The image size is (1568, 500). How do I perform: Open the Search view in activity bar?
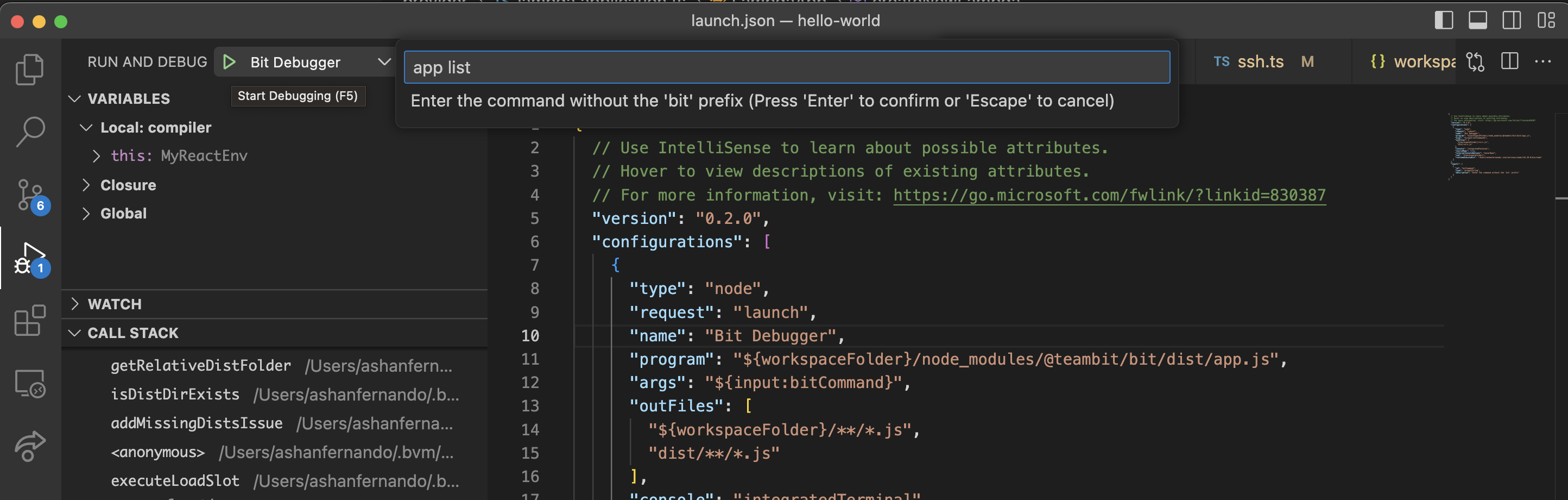click(29, 132)
